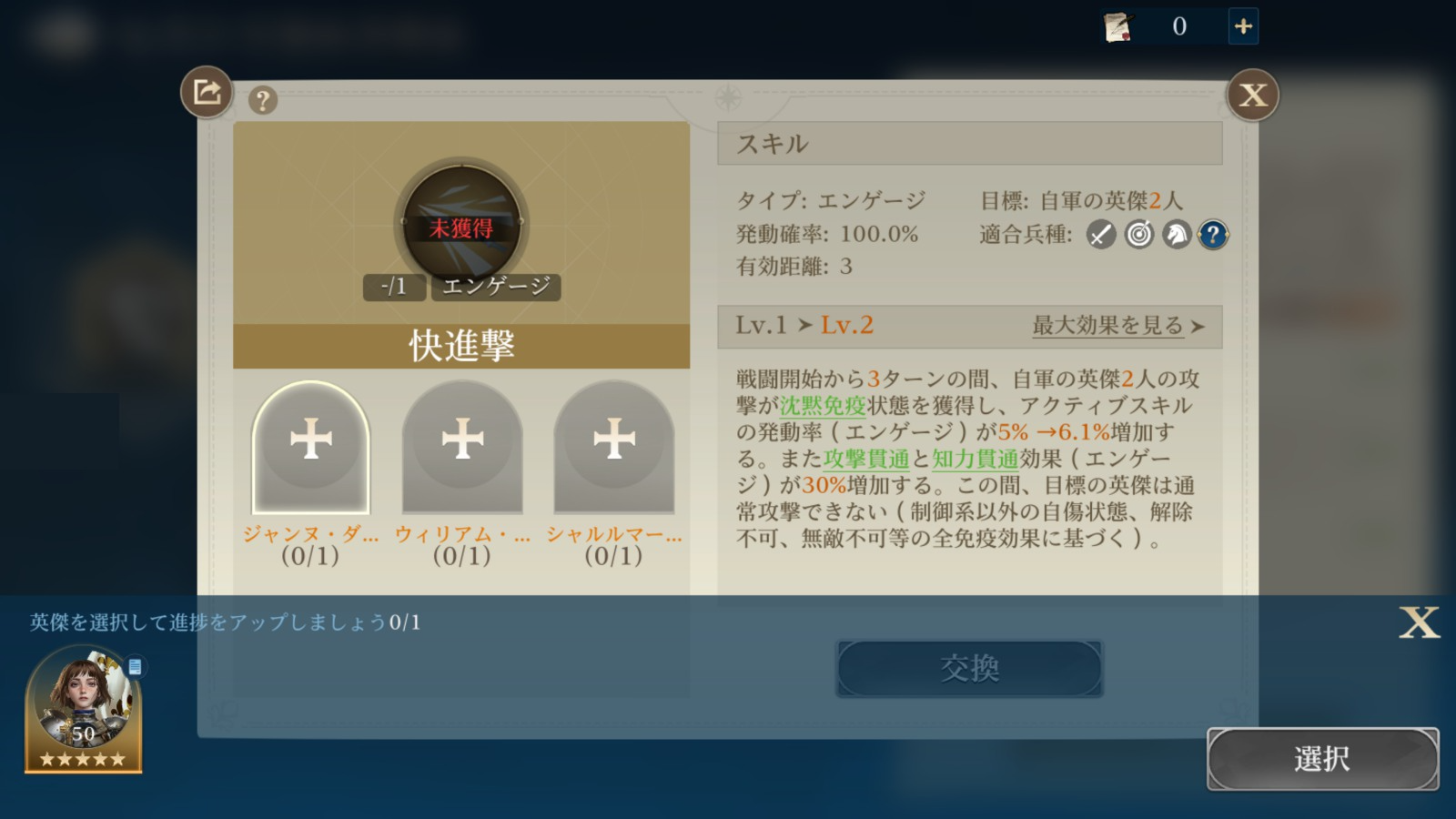Tap the share icon at dialog corner
Viewport: 1456px width, 819px height.
(x=207, y=92)
